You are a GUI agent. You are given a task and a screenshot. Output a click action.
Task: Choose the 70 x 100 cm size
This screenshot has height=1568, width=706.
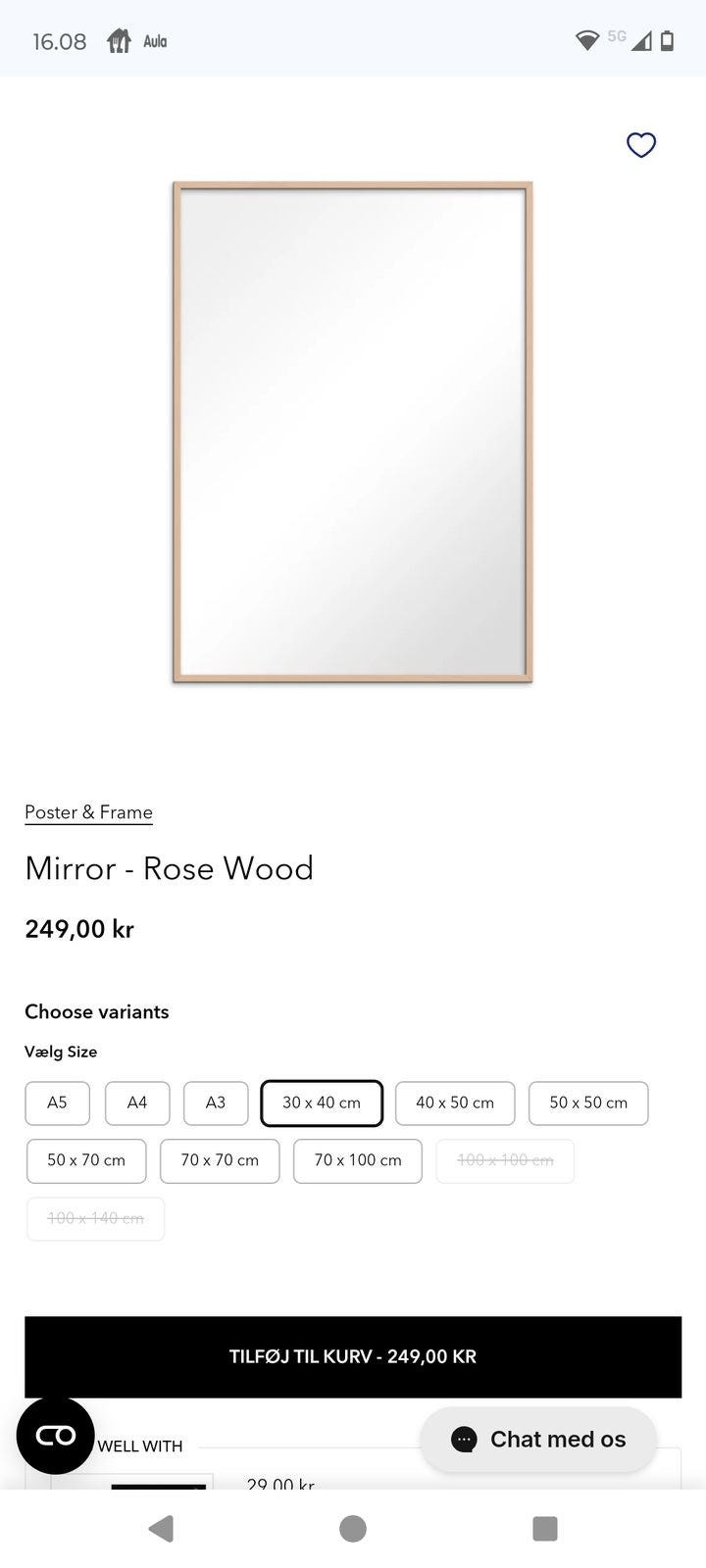pyautogui.click(x=358, y=1160)
